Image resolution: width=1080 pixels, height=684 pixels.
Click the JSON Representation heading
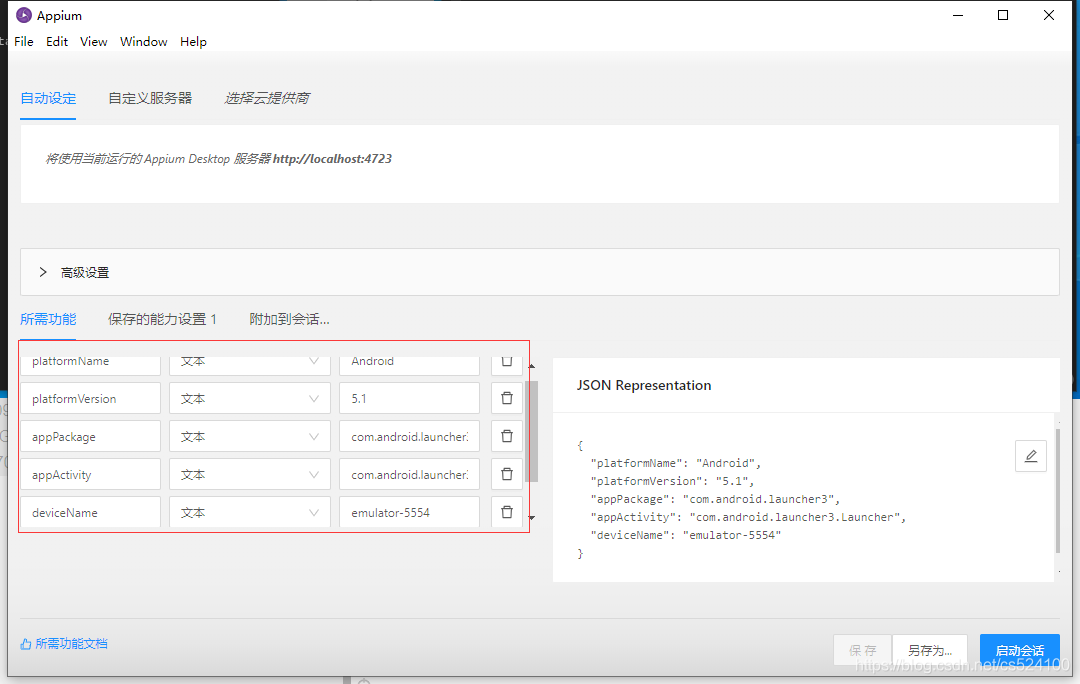[x=644, y=385]
